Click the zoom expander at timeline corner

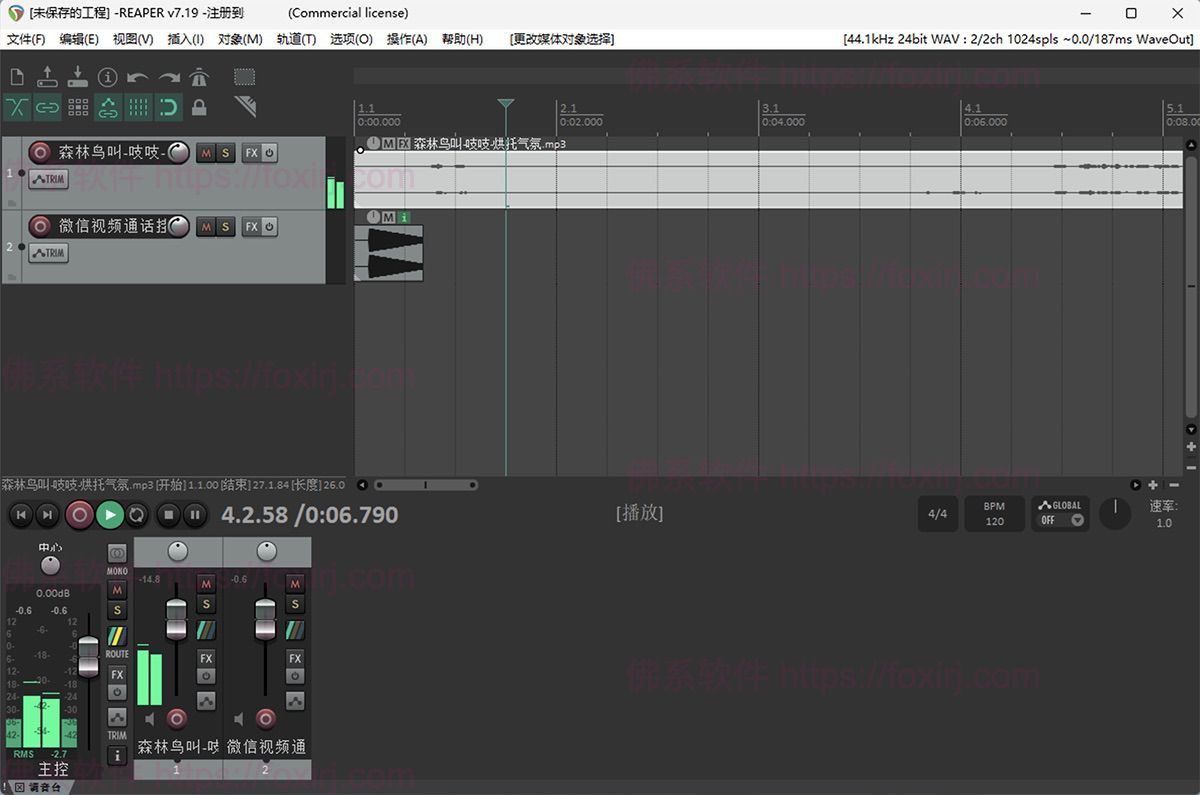coord(1153,485)
